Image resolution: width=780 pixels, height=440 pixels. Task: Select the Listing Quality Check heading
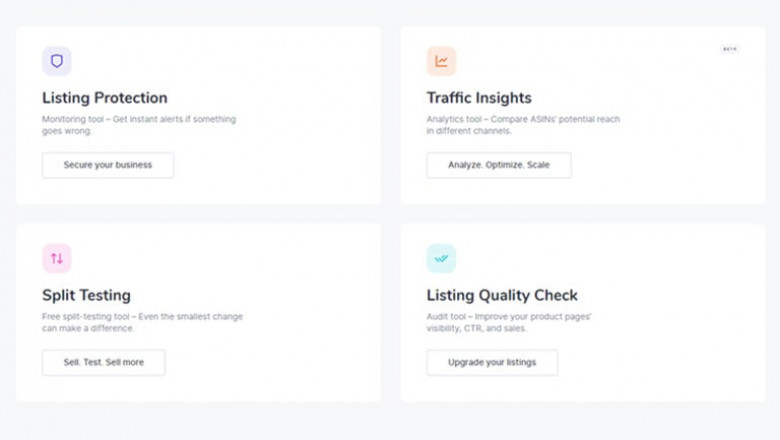(502, 295)
